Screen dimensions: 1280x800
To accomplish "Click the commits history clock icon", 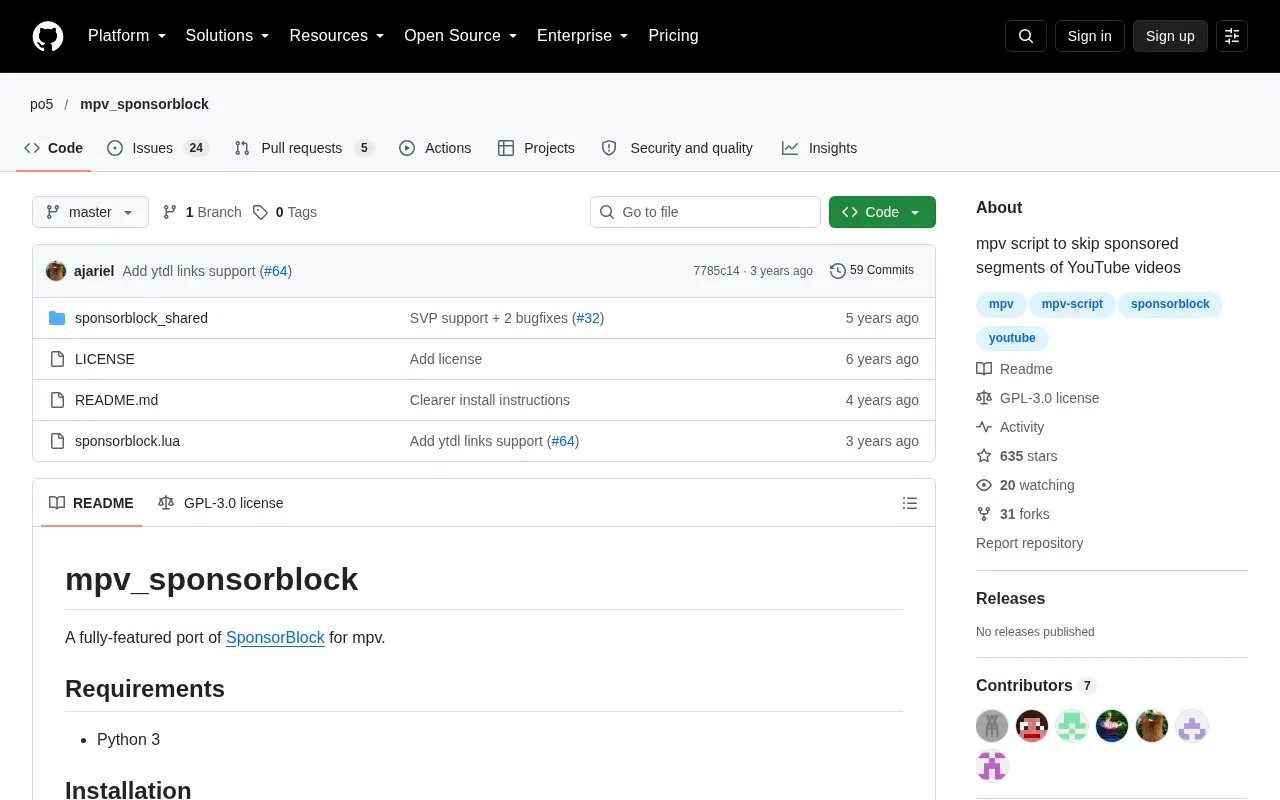I will click(x=838, y=271).
